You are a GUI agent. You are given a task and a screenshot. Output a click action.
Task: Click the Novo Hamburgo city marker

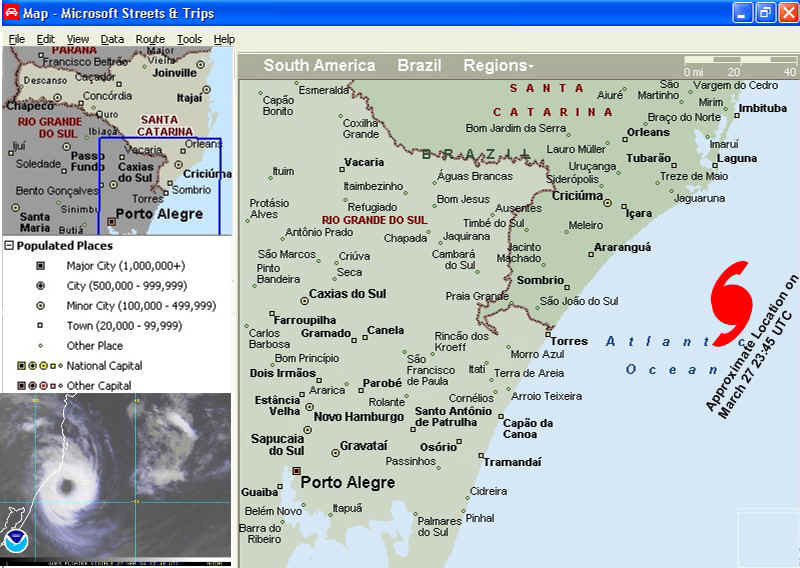(x=309, y=407)
